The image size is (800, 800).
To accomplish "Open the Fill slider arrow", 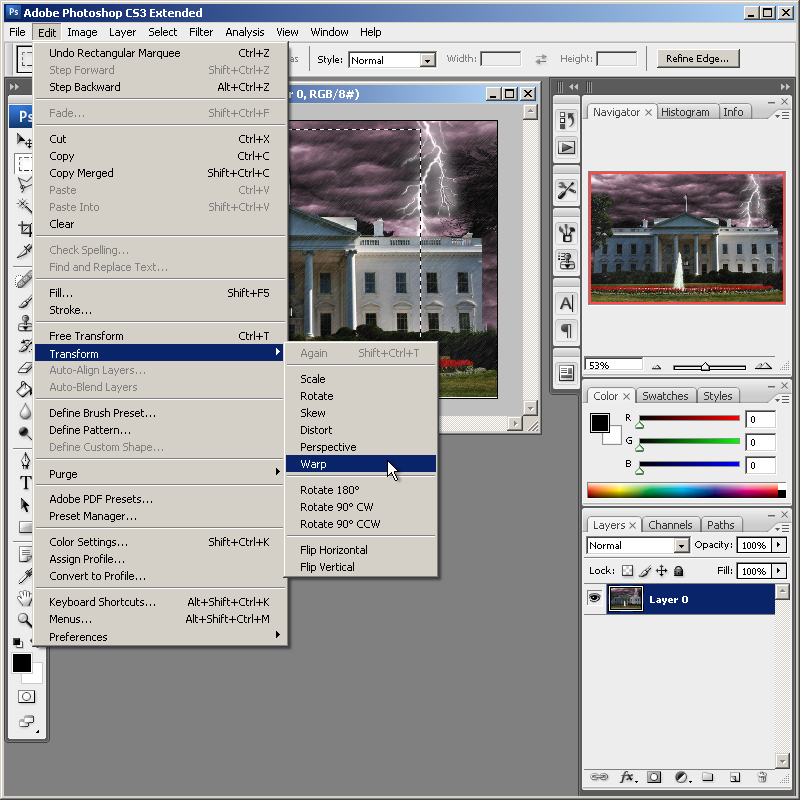I will point(779,570).
